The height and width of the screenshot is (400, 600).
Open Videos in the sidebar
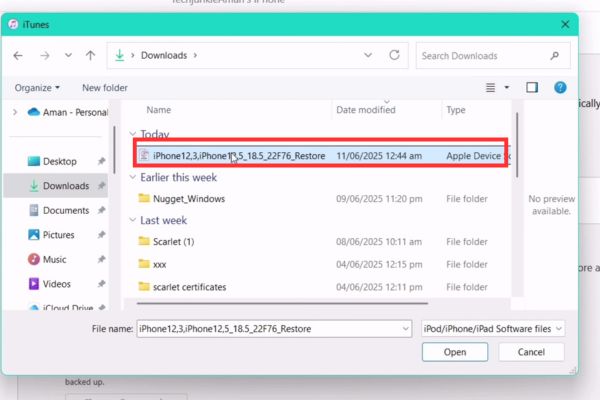point(49,284)
